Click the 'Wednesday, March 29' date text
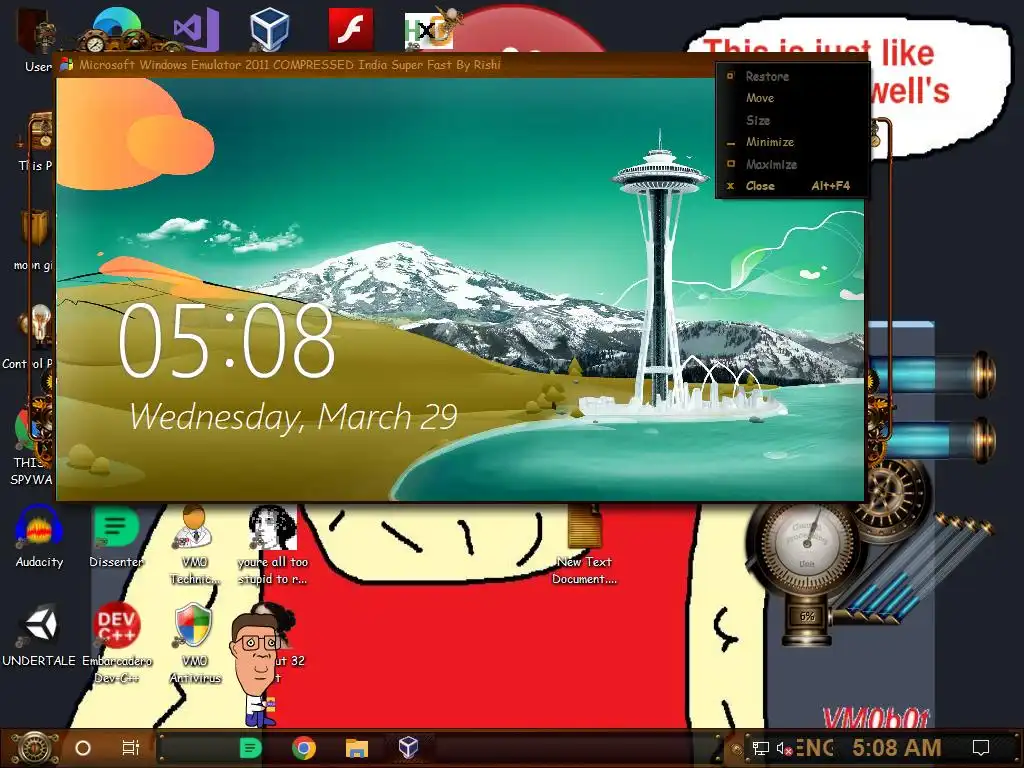 point(293,417)
